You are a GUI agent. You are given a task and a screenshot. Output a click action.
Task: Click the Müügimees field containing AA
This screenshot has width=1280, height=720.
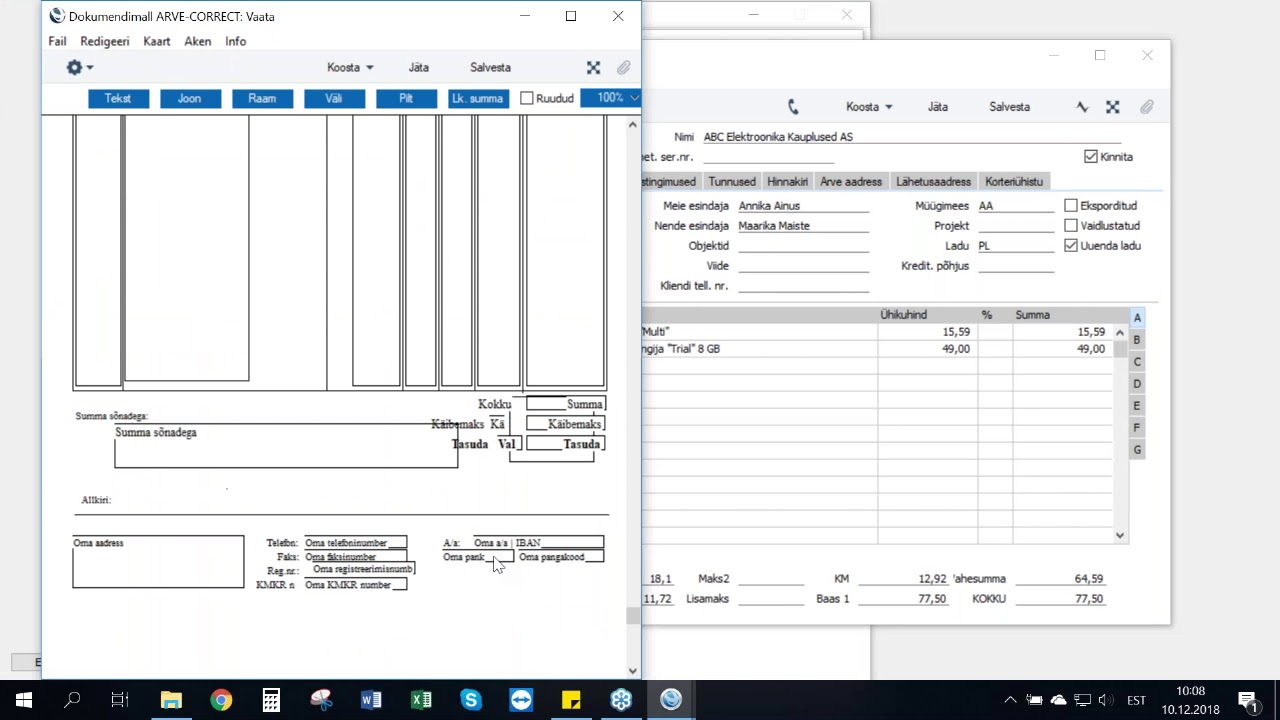point(1016,205)
